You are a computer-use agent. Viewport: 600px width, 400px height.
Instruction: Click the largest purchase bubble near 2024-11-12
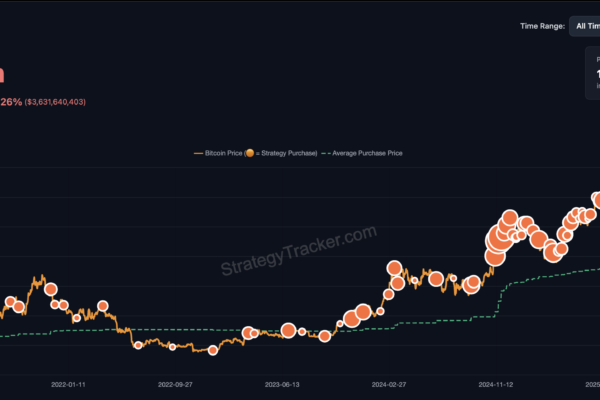[497, 238]
